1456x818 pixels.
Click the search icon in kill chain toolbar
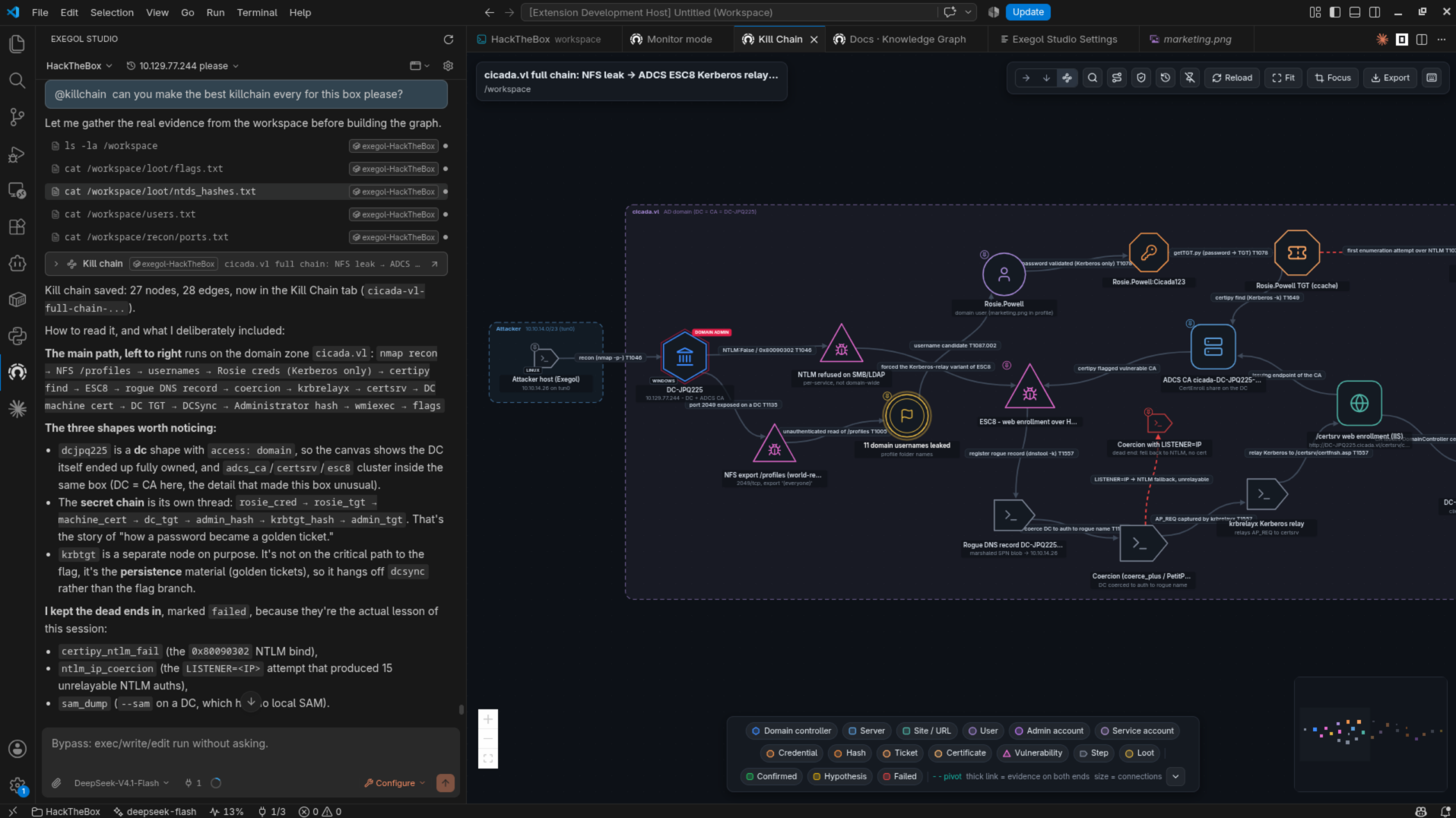click(1093, 78)
